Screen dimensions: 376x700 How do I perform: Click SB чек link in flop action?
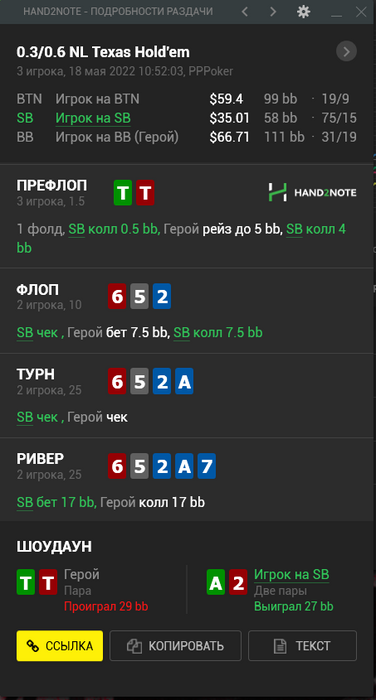[x=38, y=333]
